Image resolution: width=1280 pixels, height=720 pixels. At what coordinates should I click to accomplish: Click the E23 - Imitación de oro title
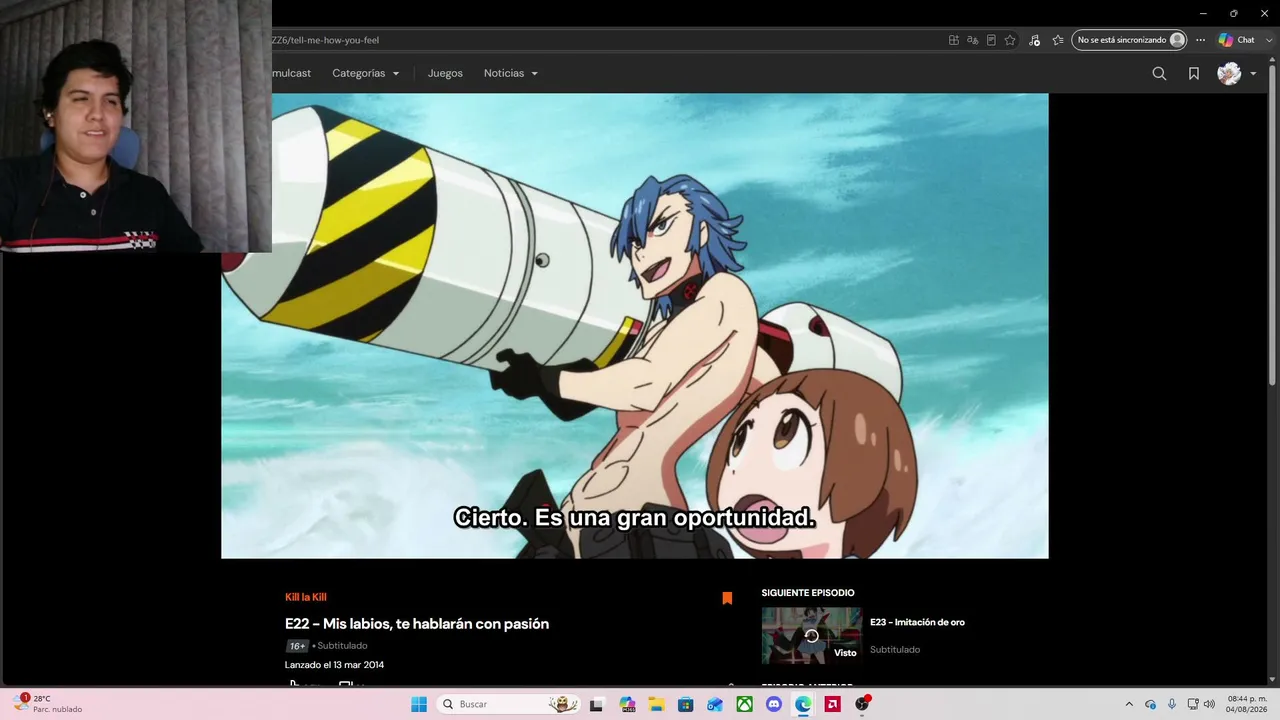coord(917,622)
